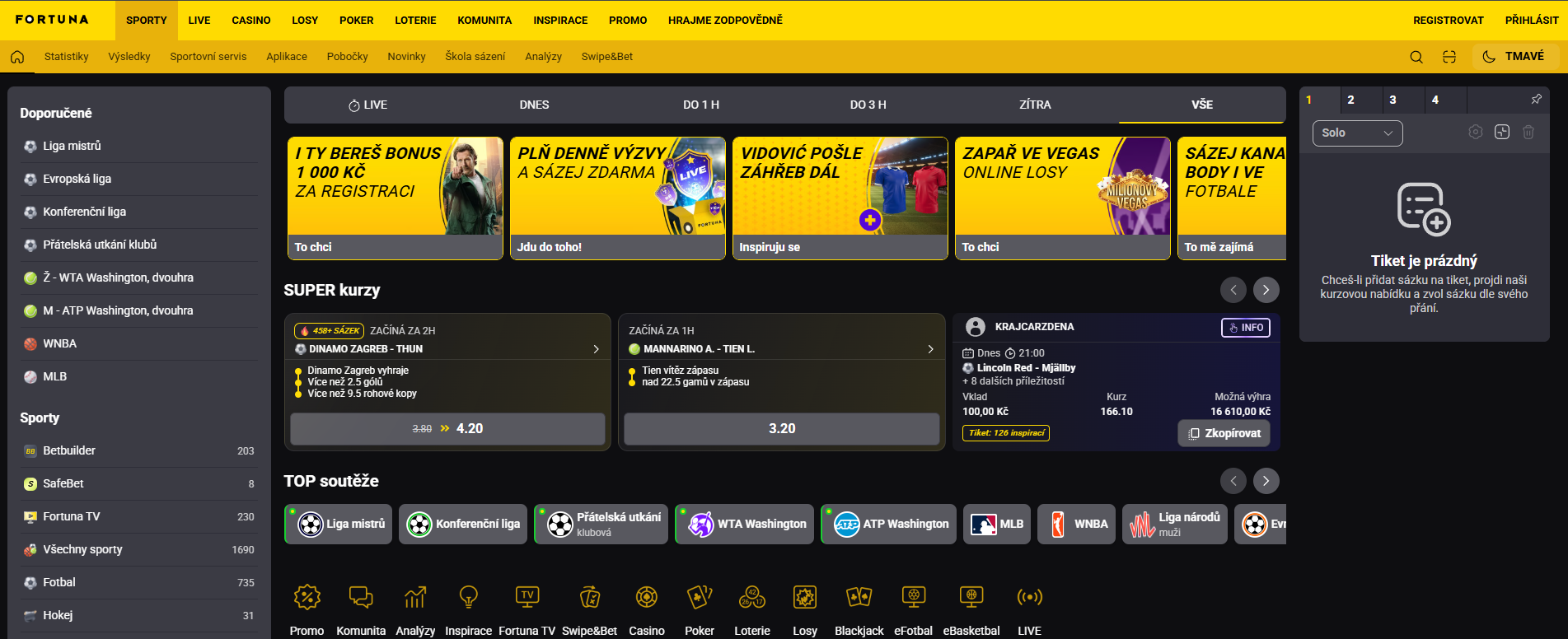Open the search magnifier icon

[1416, 57]
